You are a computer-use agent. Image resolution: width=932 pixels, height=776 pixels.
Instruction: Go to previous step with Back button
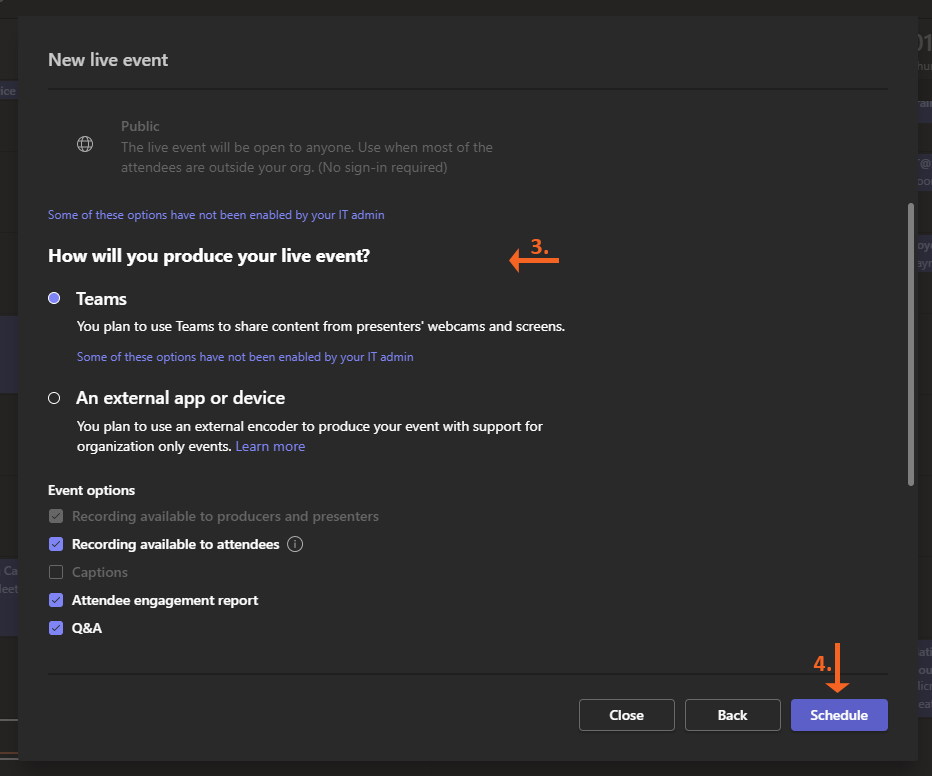[732, 715]
